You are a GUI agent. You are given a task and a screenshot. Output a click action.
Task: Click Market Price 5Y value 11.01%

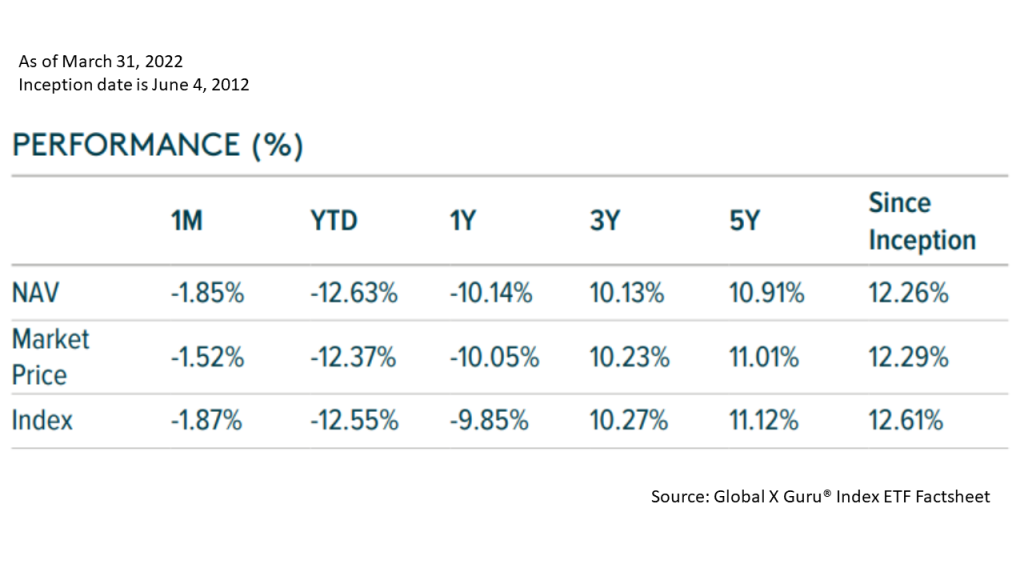pyautogui.click(x=764, y=357)
